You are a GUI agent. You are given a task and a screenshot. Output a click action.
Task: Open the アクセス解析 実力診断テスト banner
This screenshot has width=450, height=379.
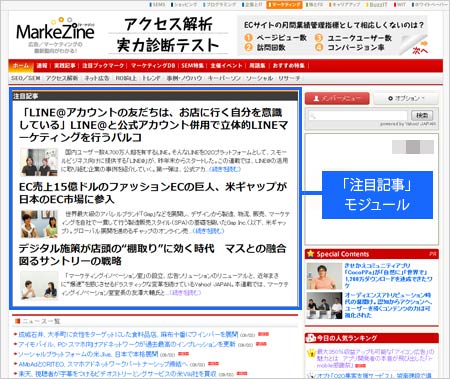pyautogui.click(x=168, y=35)
